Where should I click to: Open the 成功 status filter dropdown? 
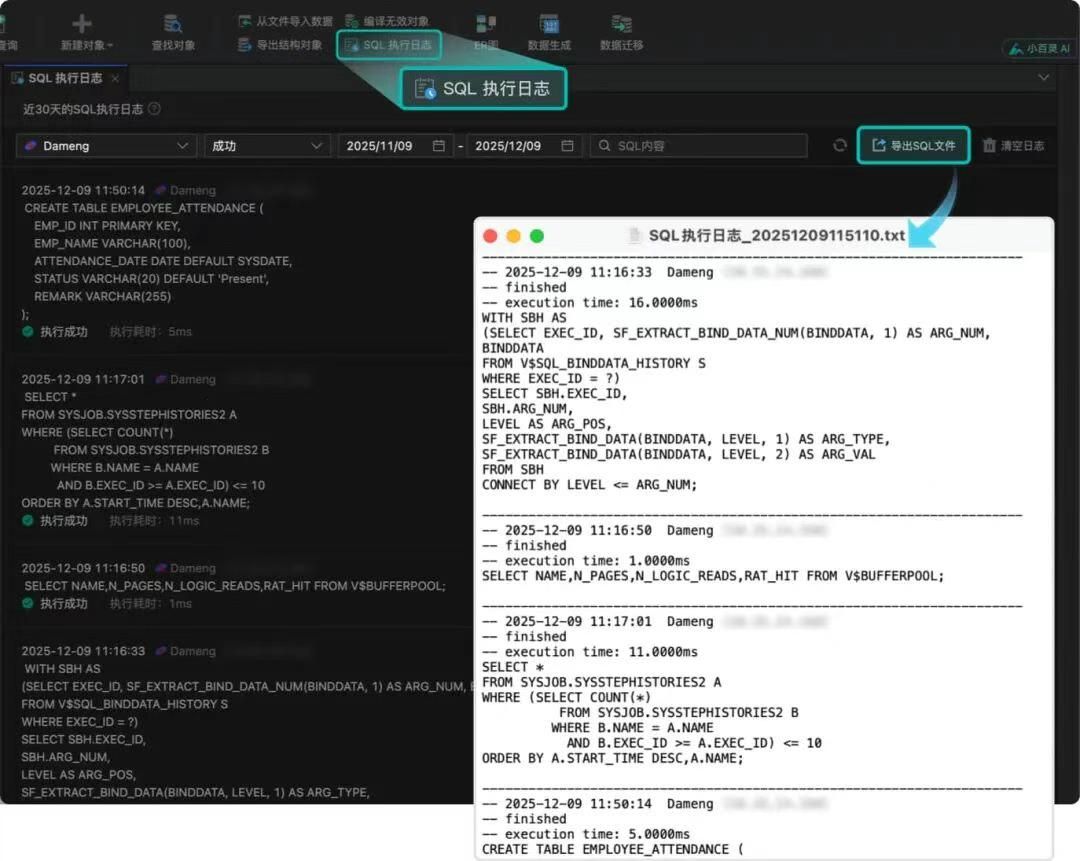pyautogui.click(x=267, y=146)
